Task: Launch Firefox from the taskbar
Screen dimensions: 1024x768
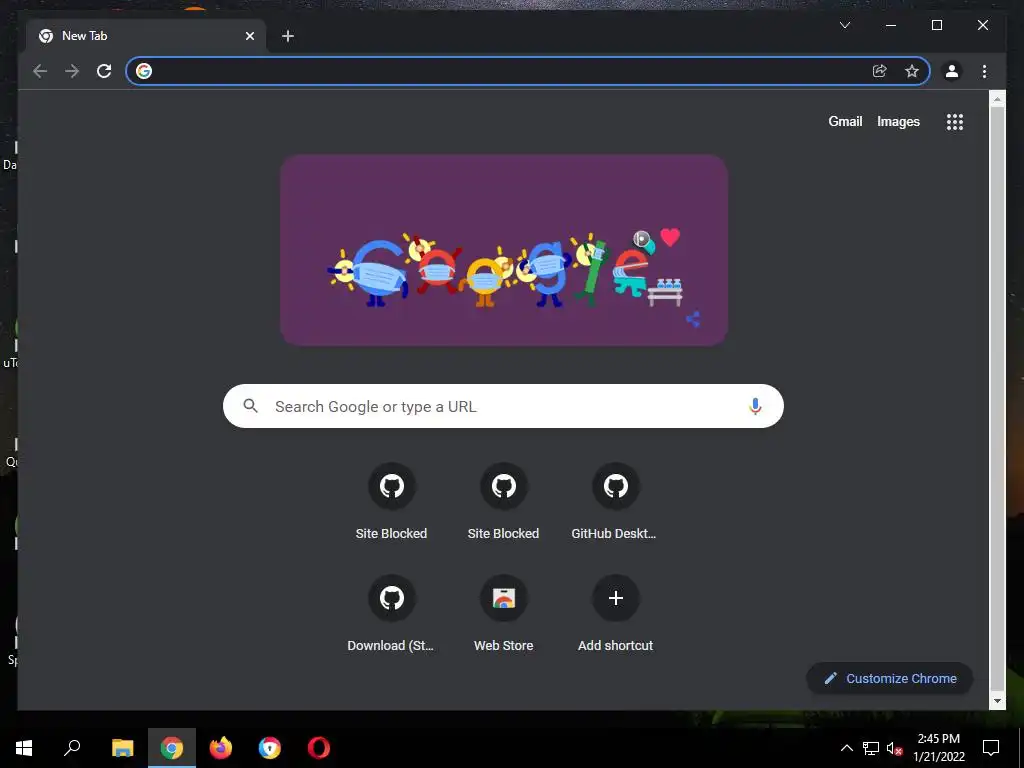Action: (221, 748)
